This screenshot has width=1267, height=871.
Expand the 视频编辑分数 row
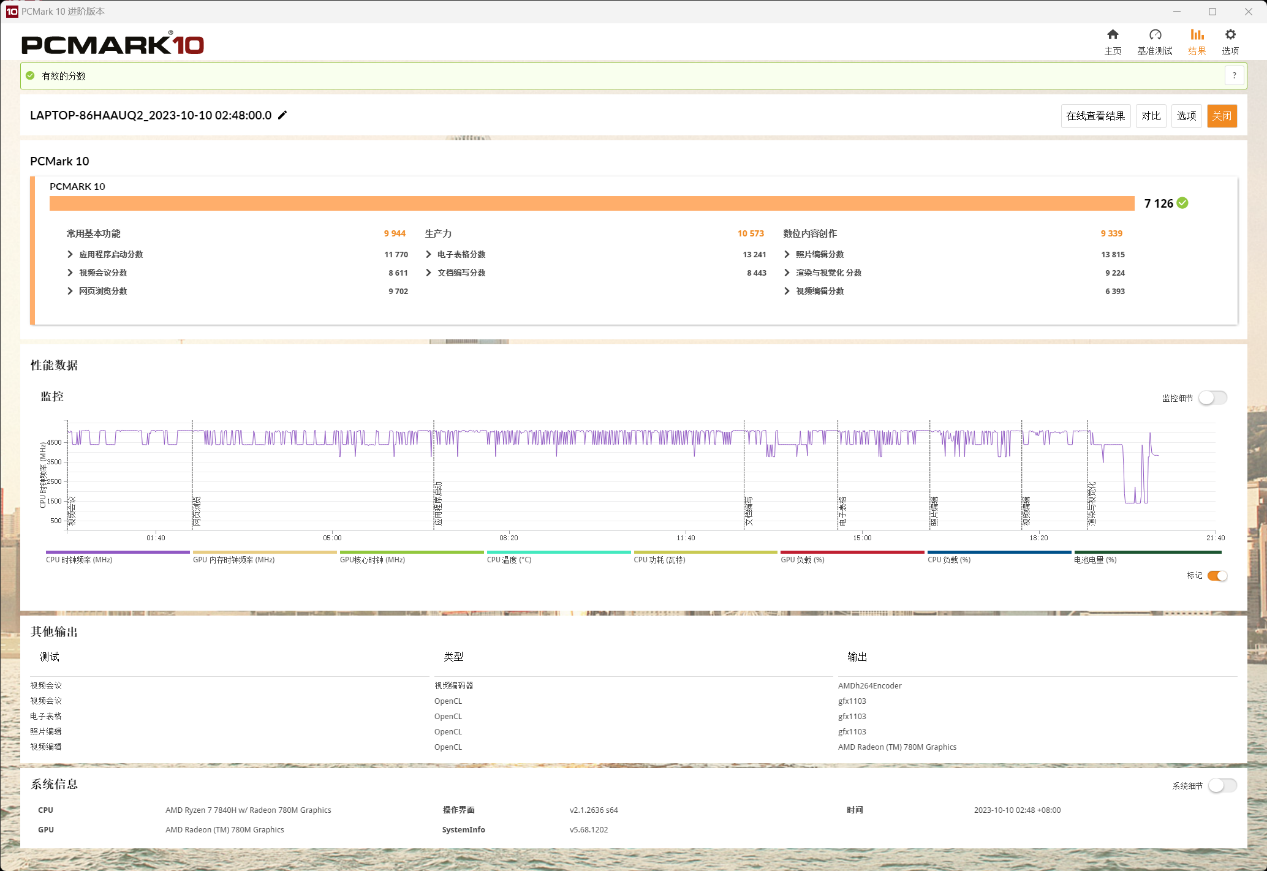tap(787, 291)
